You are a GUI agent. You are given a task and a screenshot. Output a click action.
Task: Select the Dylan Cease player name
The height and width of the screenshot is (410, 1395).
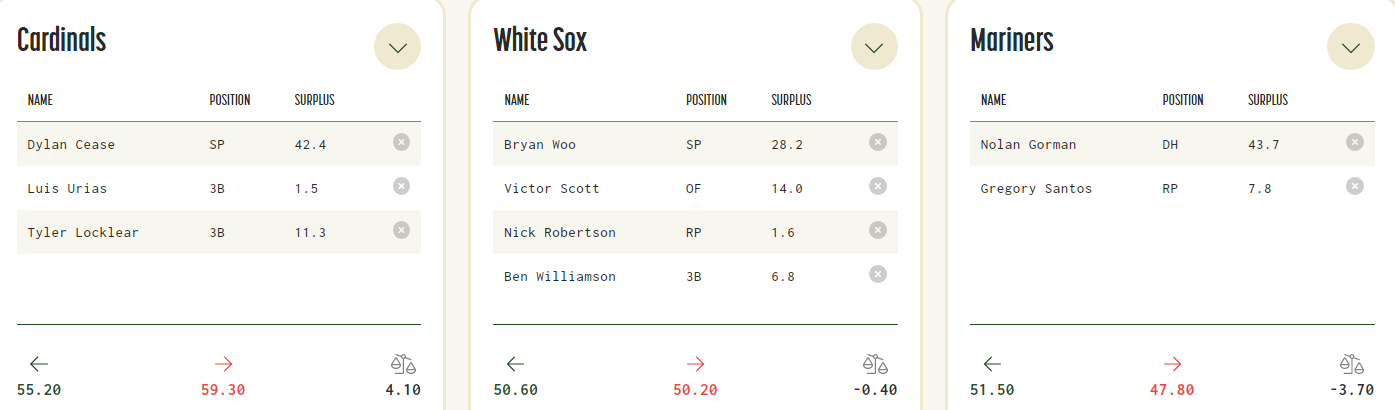coord(71,145)
